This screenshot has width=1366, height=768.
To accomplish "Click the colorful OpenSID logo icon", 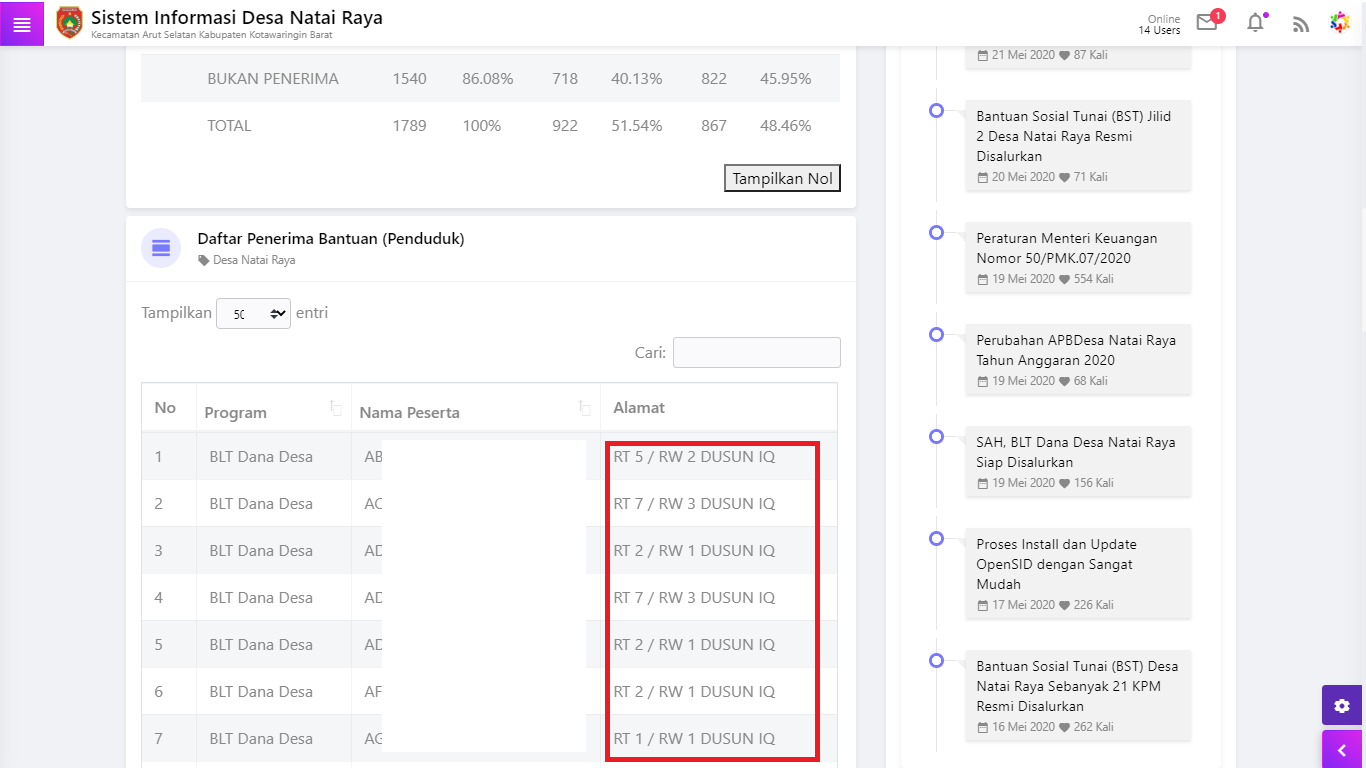I will tap(1341, 22).
